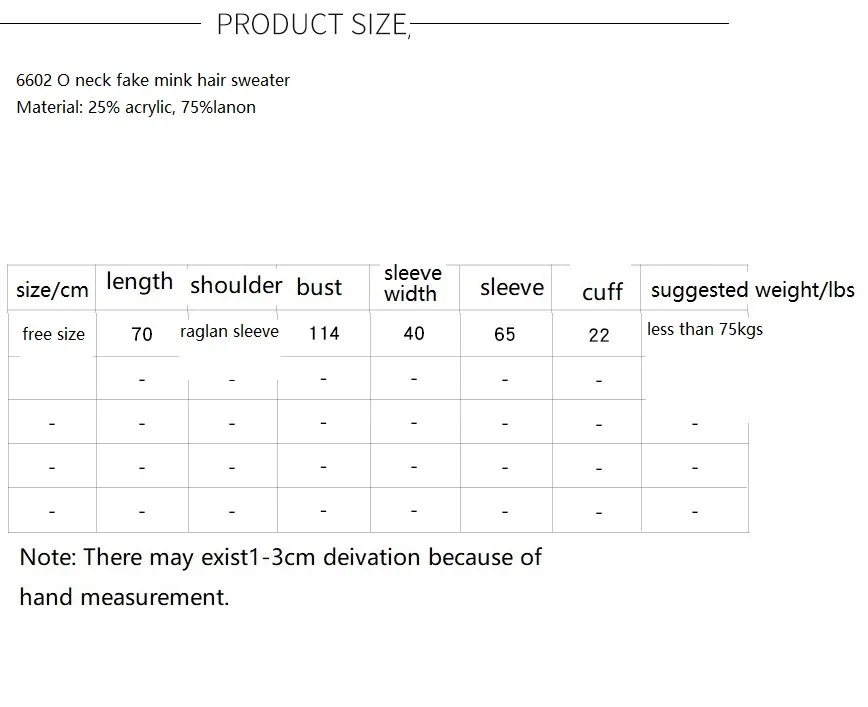Click the bust column header

point(319,287)
